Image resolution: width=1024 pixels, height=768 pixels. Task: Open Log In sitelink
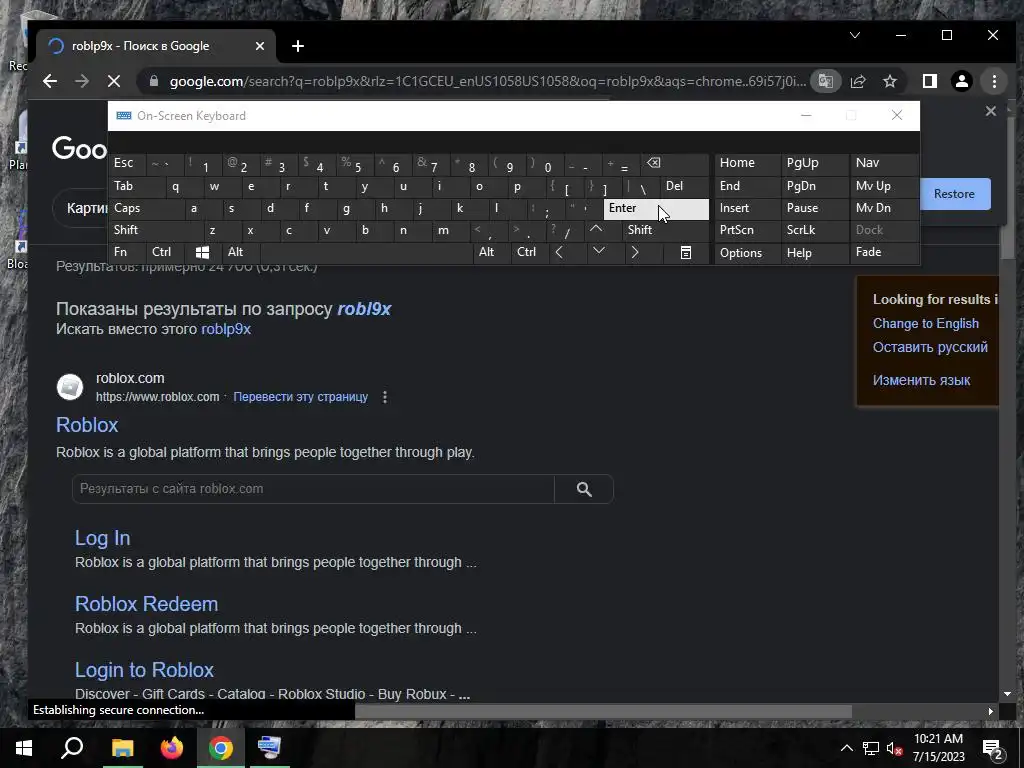click(x=103, y=538)
